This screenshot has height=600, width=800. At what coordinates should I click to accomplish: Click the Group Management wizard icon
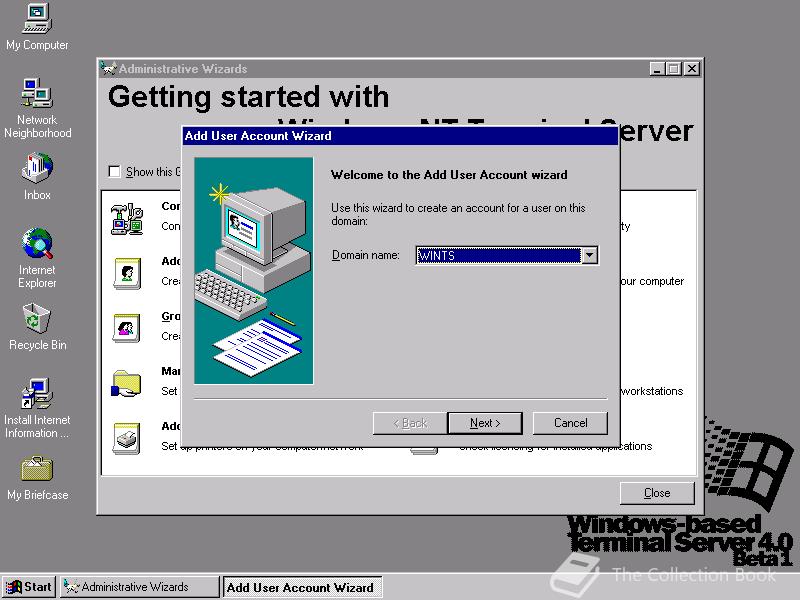pyautogui.click(x=127, y=328)
